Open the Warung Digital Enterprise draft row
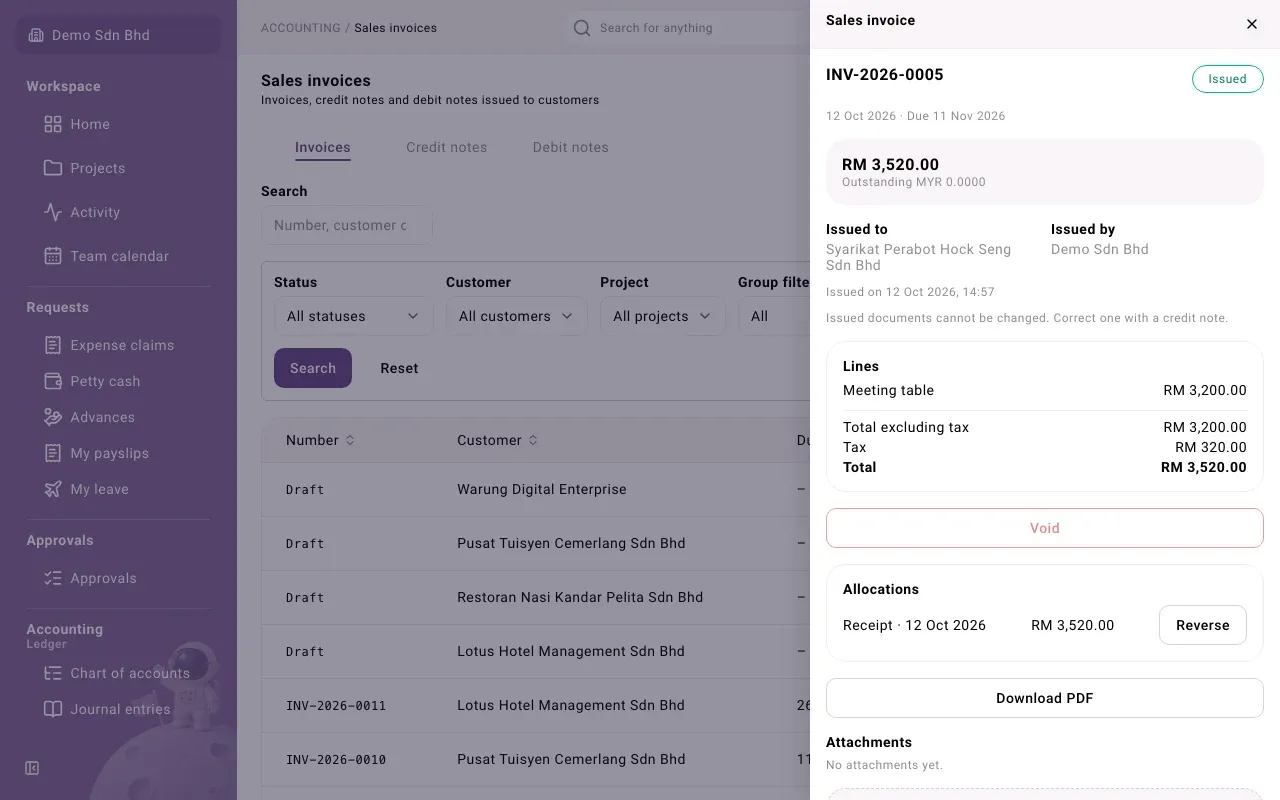This screenshot has height=800, width=1280. [536, 489]
